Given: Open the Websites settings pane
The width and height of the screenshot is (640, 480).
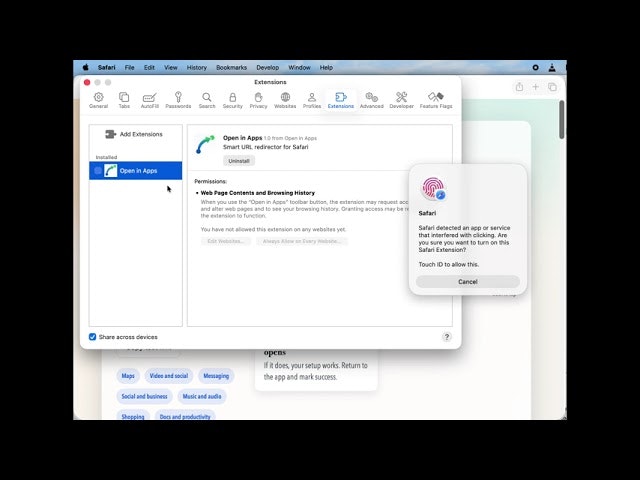Looking at the screenshot, I should 285,100.
